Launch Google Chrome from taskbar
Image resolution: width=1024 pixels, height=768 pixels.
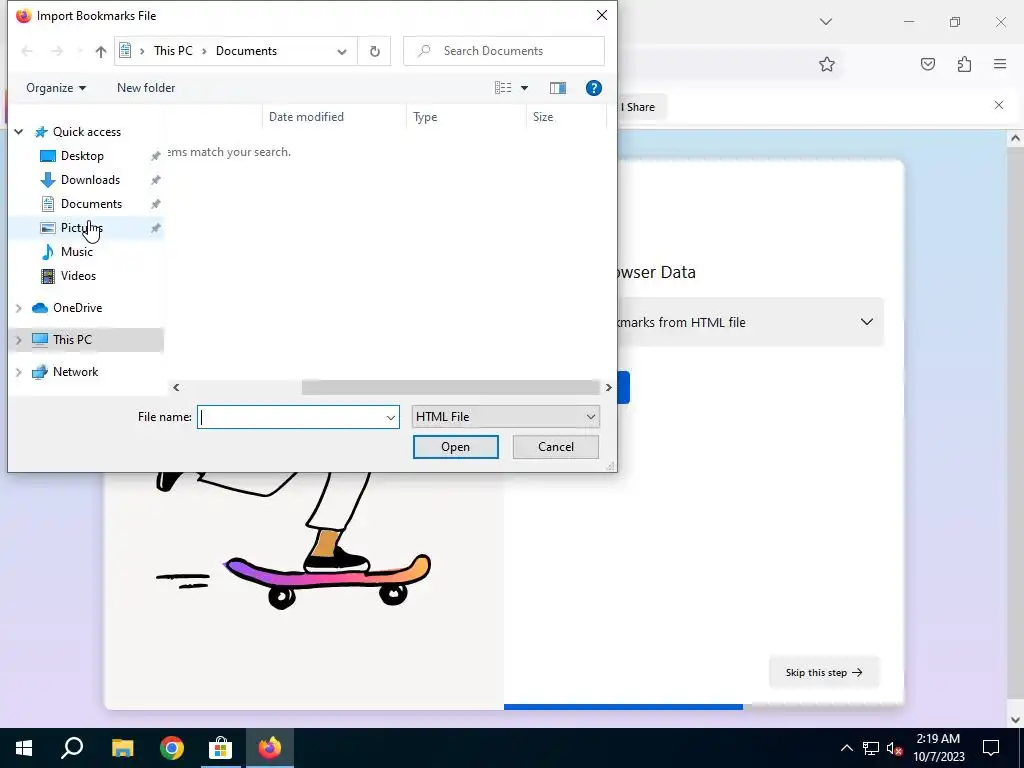point(172,748)
